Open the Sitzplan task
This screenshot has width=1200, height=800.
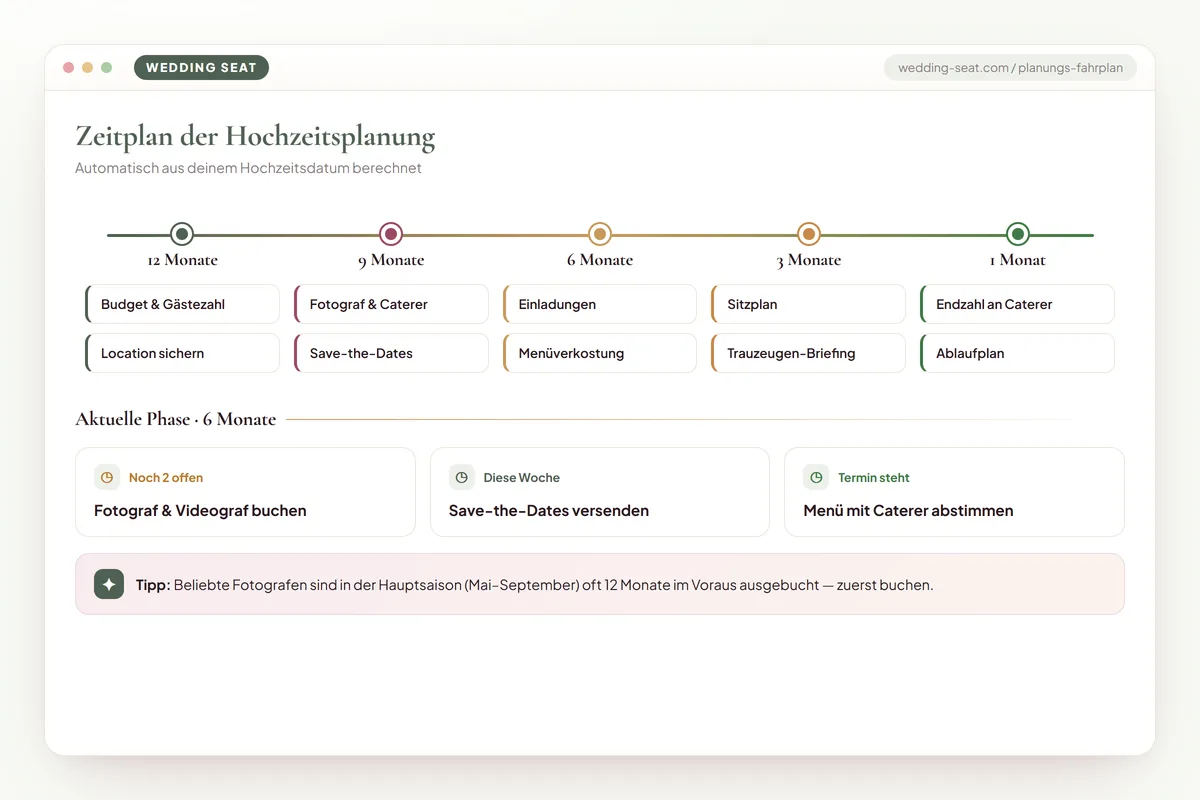click(808, 304)
